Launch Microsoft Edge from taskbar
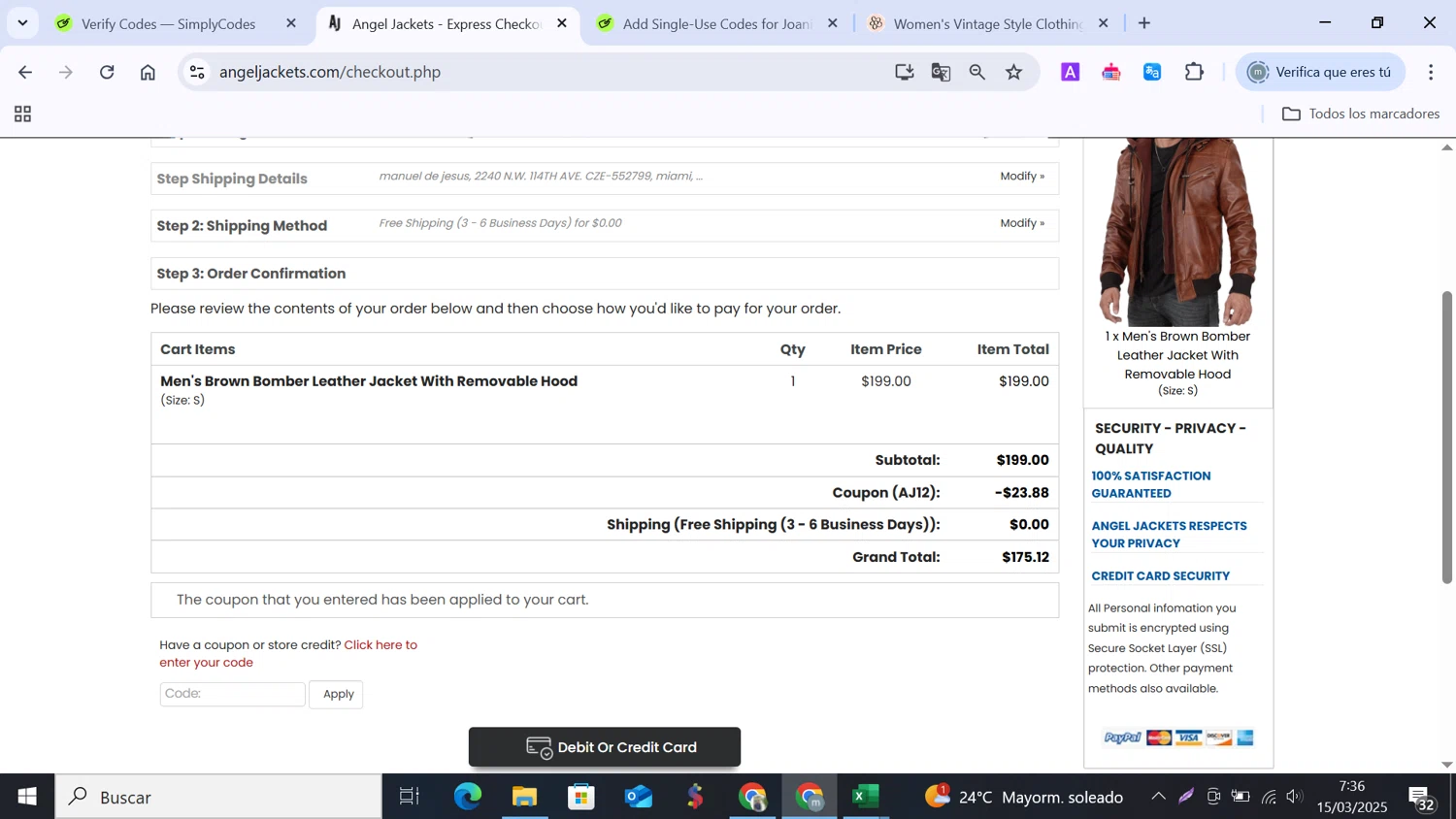 (x=467, y=797)
